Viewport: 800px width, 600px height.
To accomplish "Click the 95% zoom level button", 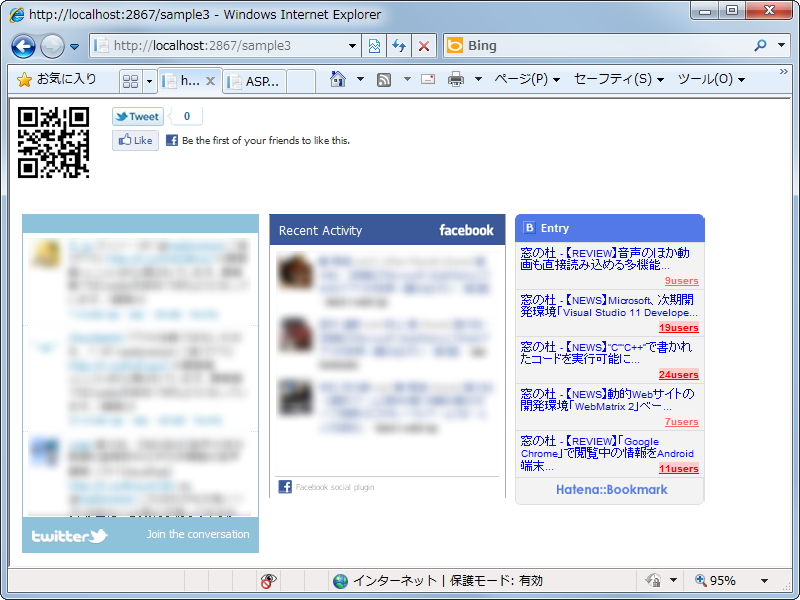I will coord(715,581).
